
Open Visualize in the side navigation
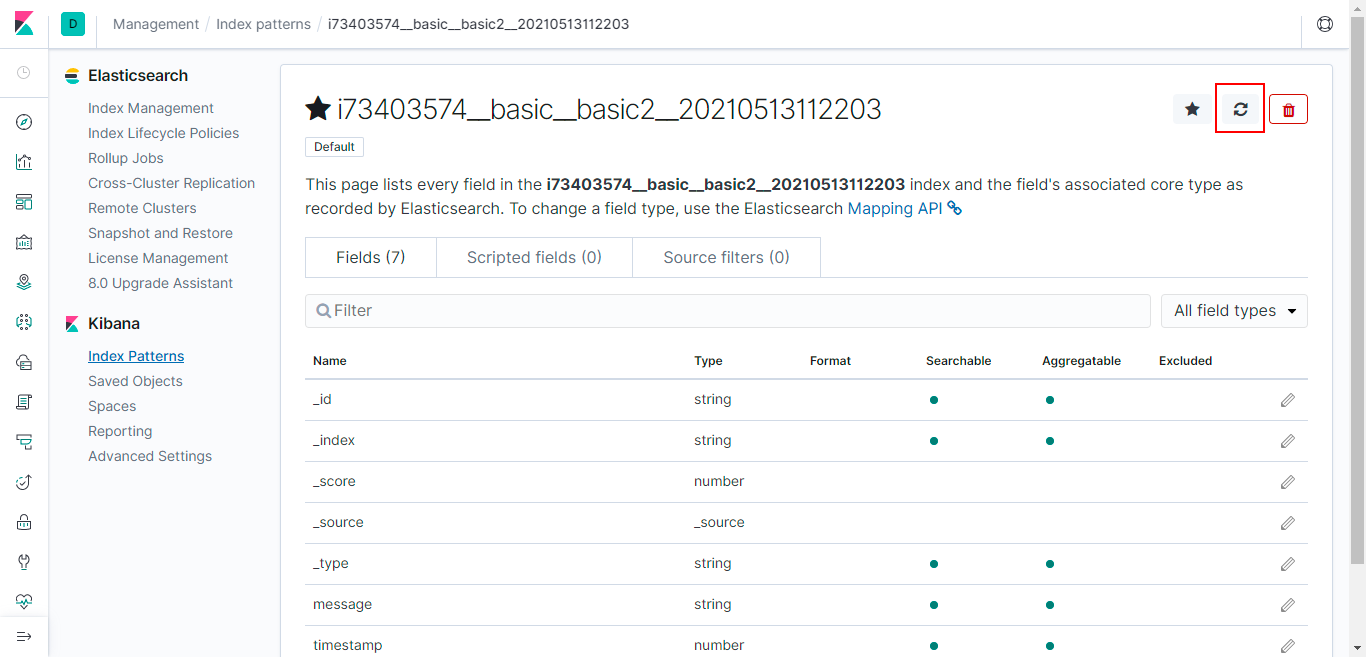point(24,162)
